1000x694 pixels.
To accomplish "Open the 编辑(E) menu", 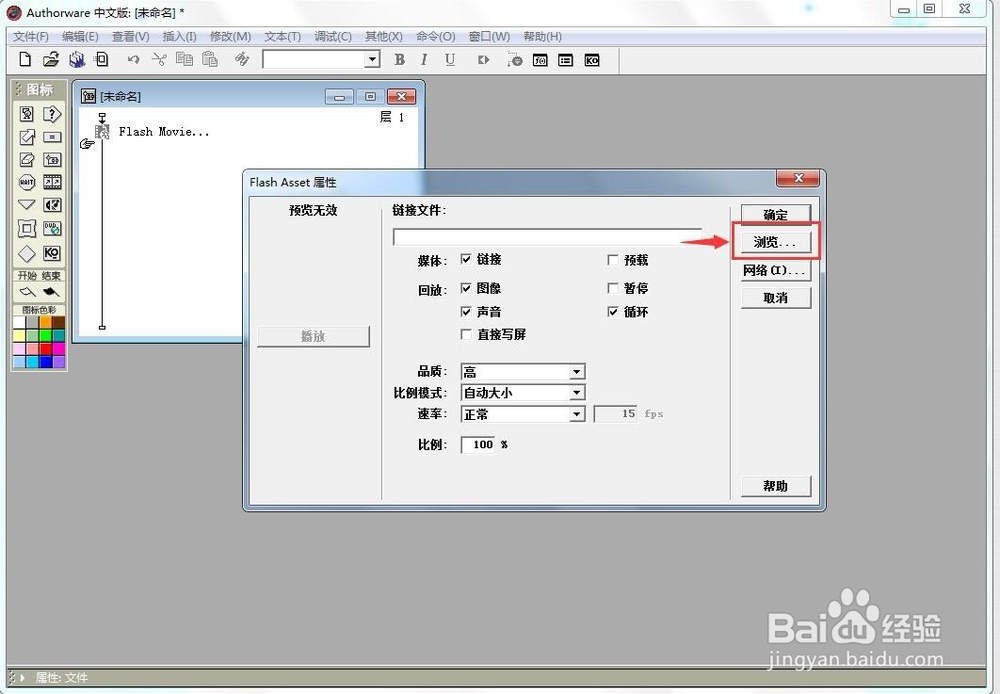I will (x=80, y=36).
